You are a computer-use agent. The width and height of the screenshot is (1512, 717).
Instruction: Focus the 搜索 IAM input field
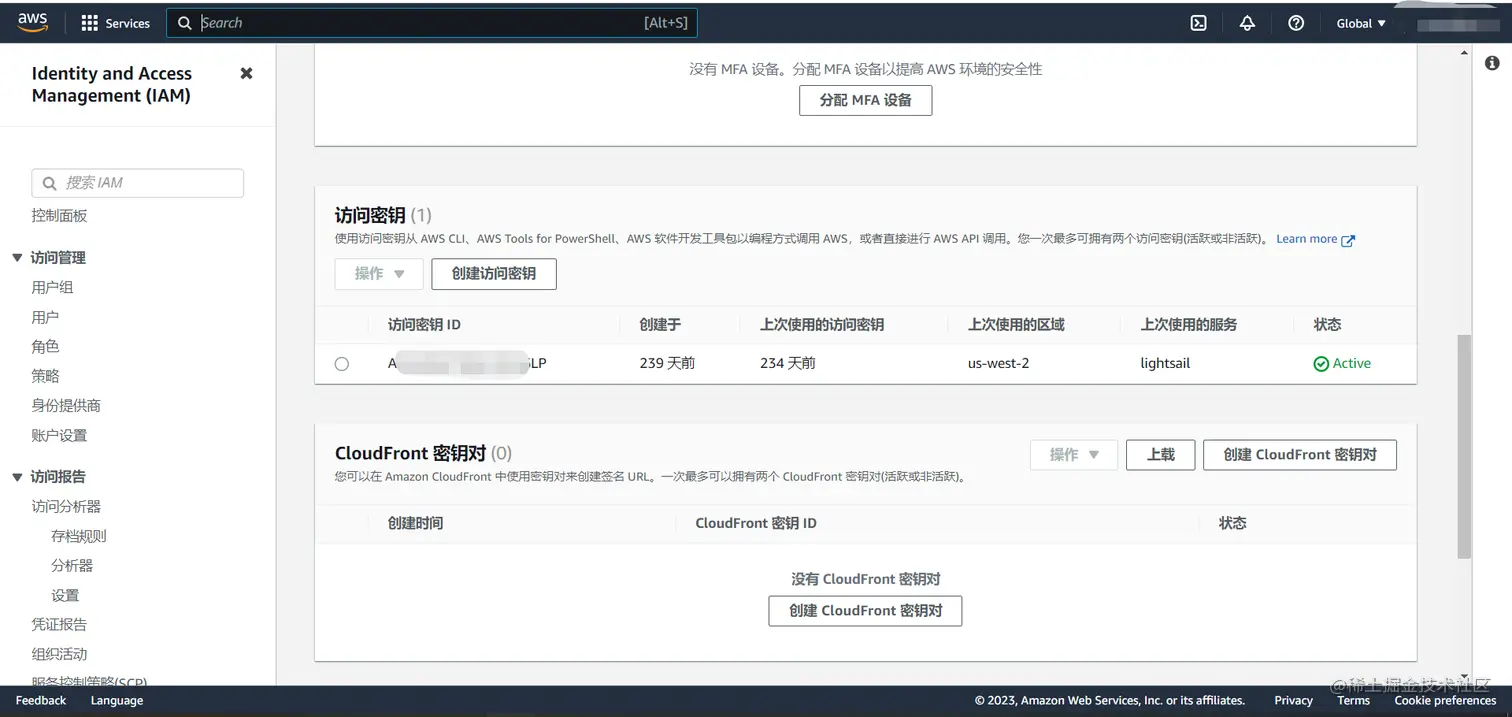click(x=138, y=183)
